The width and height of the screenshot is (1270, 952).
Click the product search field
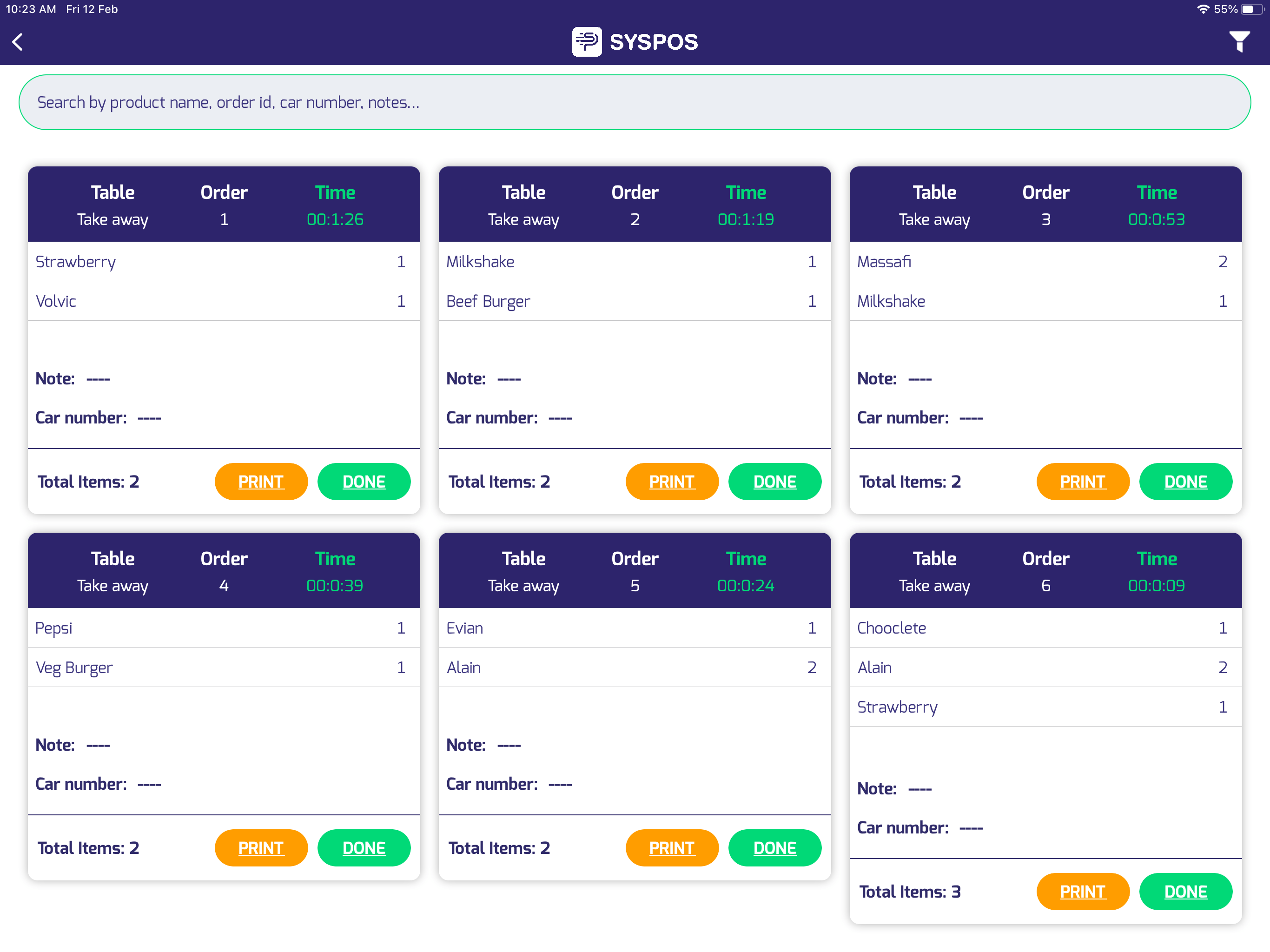[635, 102]
